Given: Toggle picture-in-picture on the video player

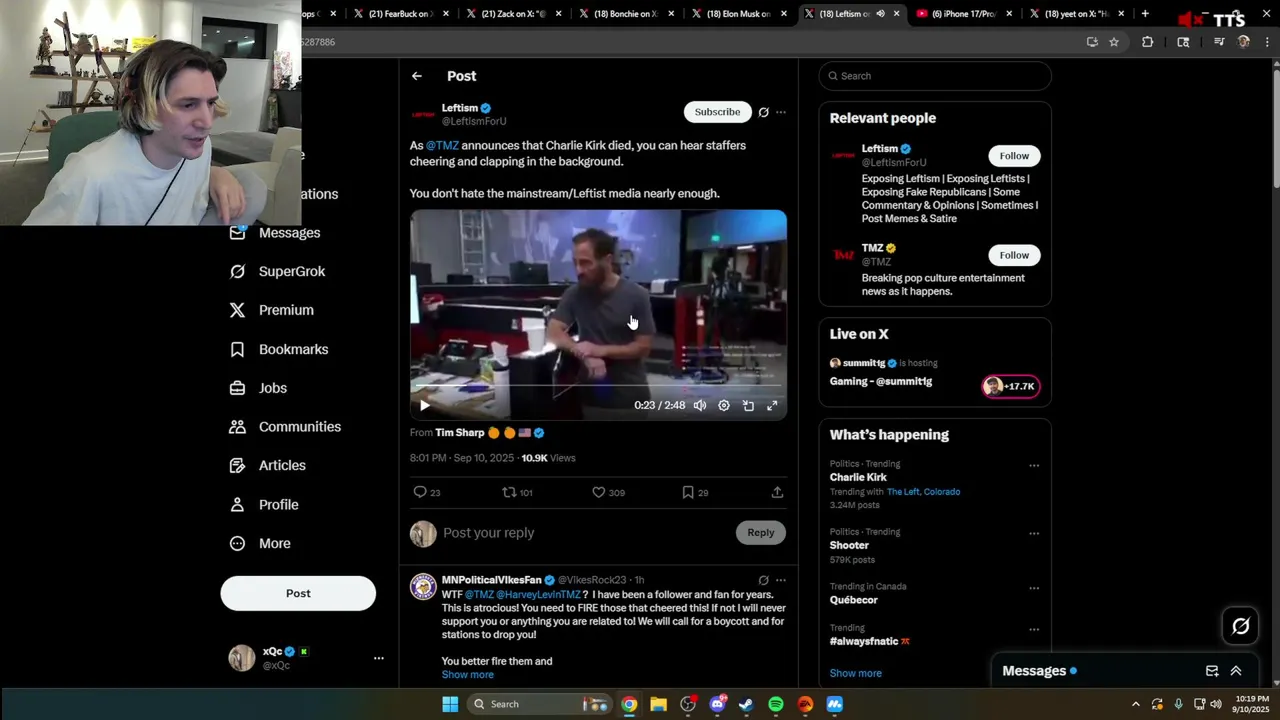Looking at the screenshot, I should pos(748,405).
